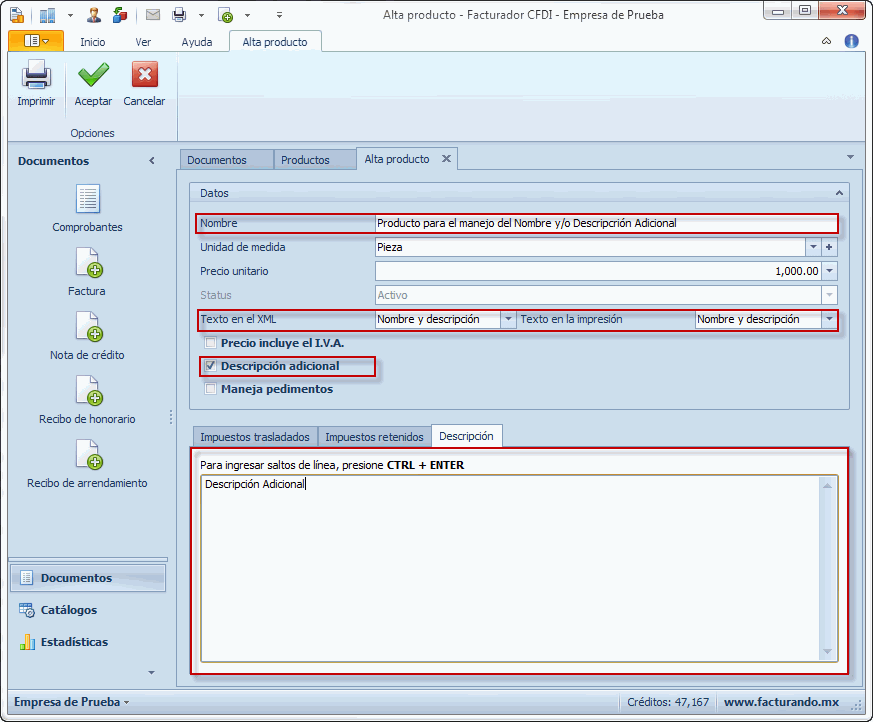Image resolution: width=873 pixels, height=722 pixels.
Task: Open the Unidad de medida dropdown list
Action: 812,247
